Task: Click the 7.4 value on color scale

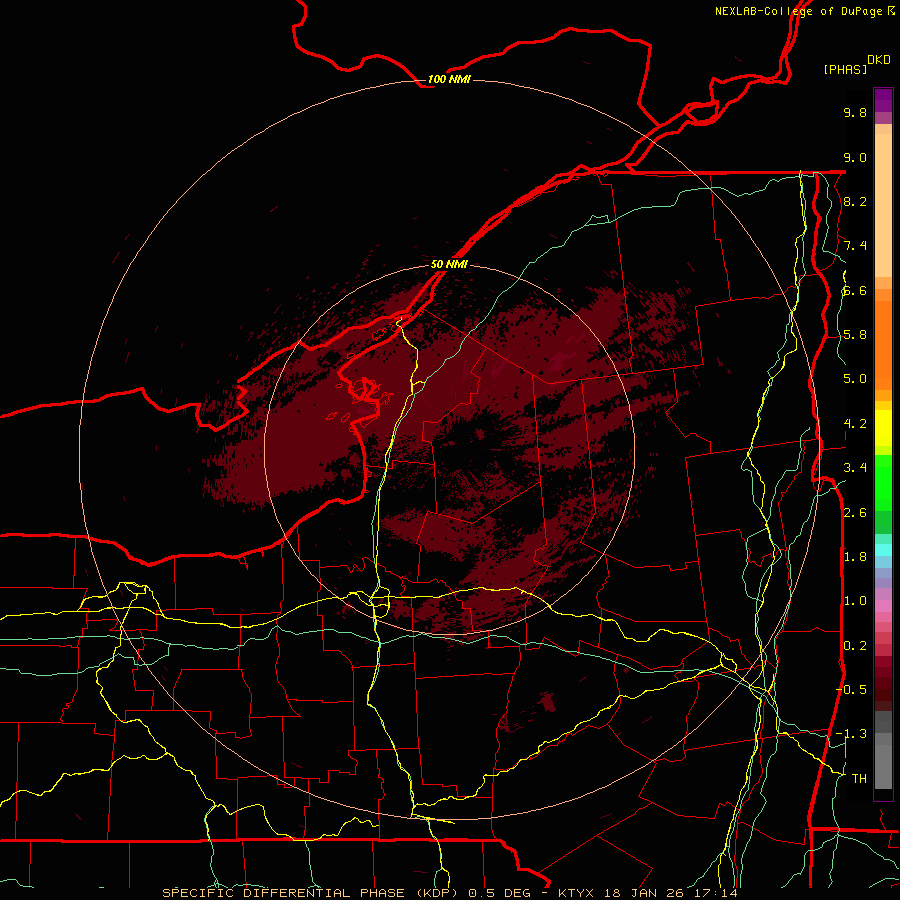Action: pyautogui.click(x=855, y=246)
